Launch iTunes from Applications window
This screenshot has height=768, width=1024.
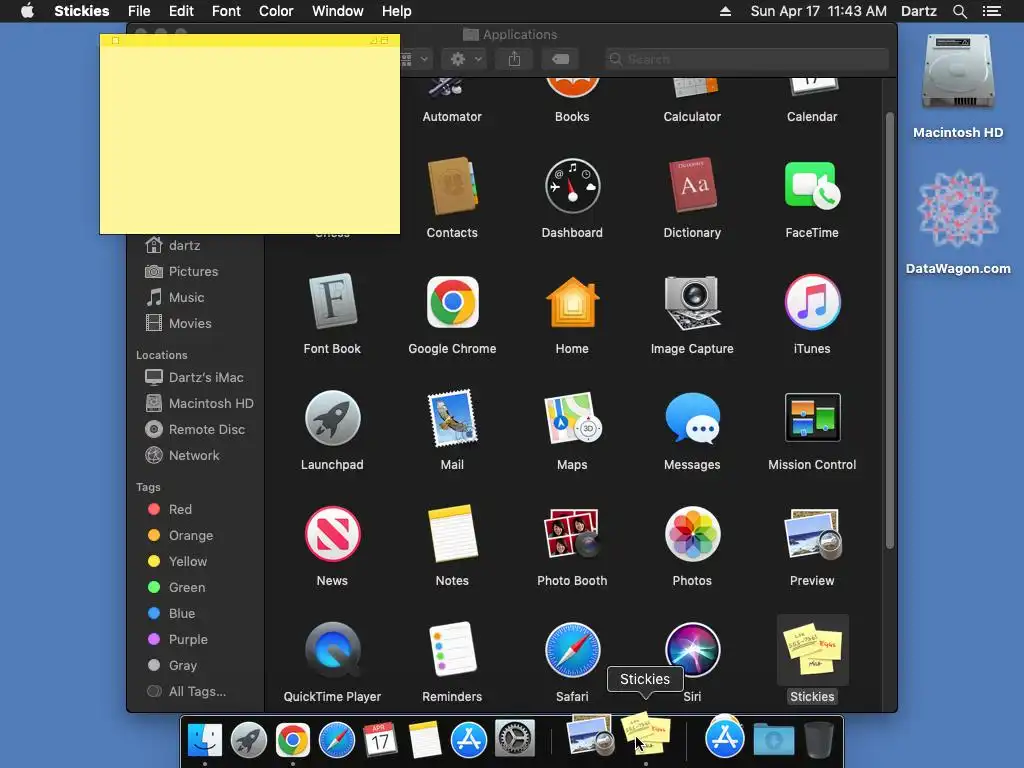click(812, 302)
